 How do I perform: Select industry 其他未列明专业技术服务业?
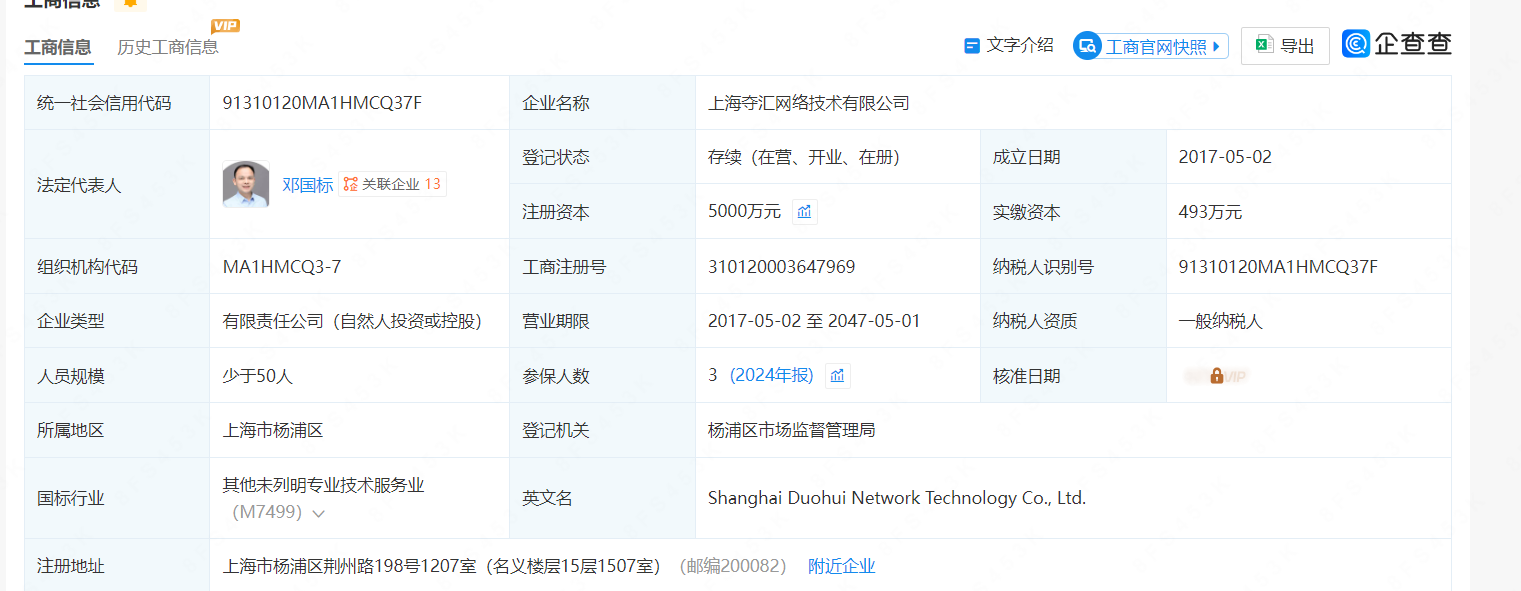click(x=323, y=485)
